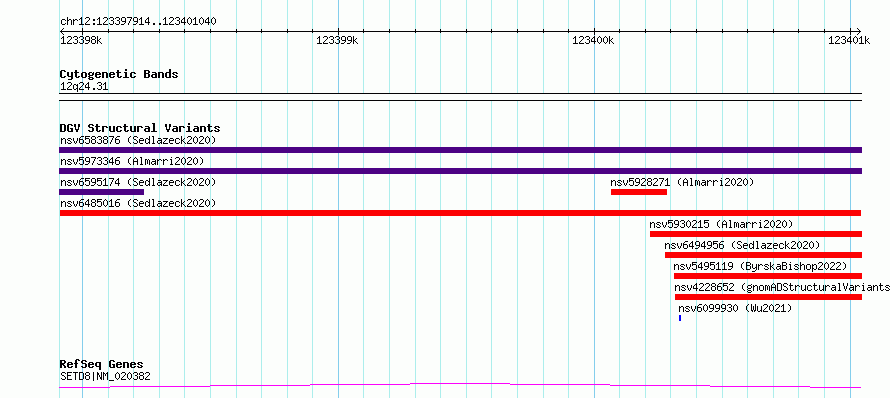
Task: Click the nsv4228652 gnomAD structural variant label
Action: (782, 287)
